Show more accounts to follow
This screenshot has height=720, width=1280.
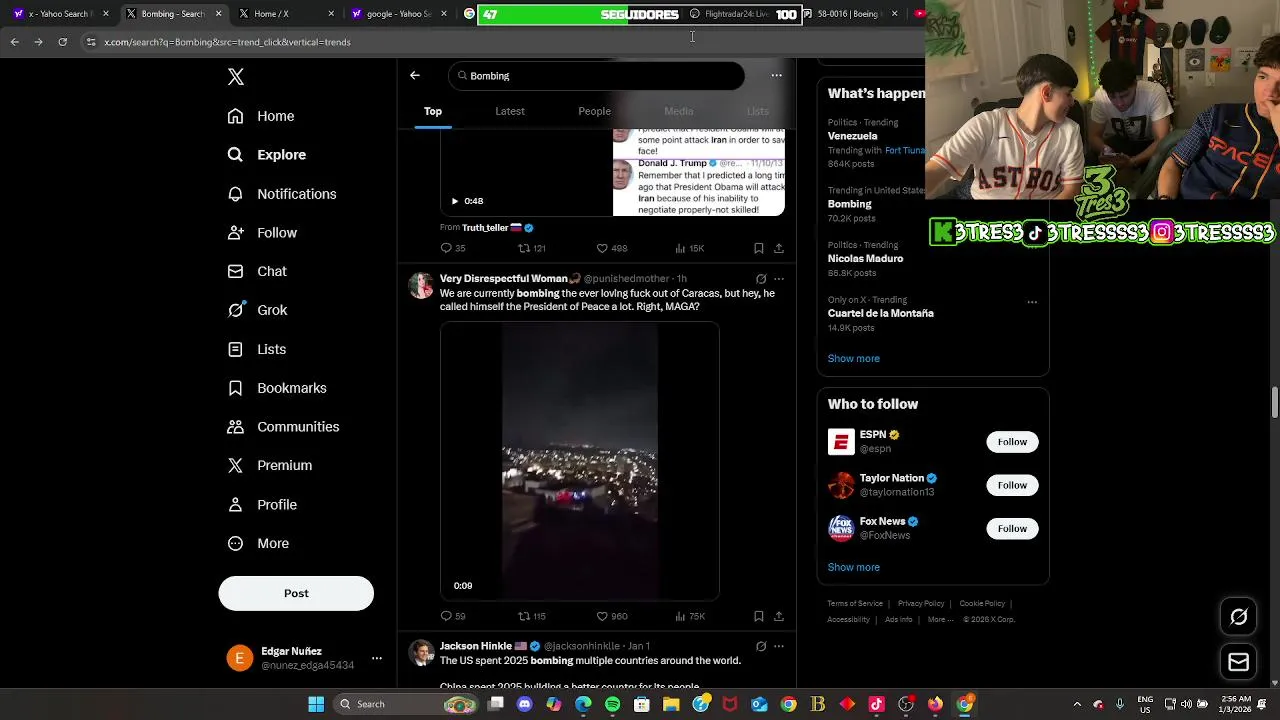point(853,567)
